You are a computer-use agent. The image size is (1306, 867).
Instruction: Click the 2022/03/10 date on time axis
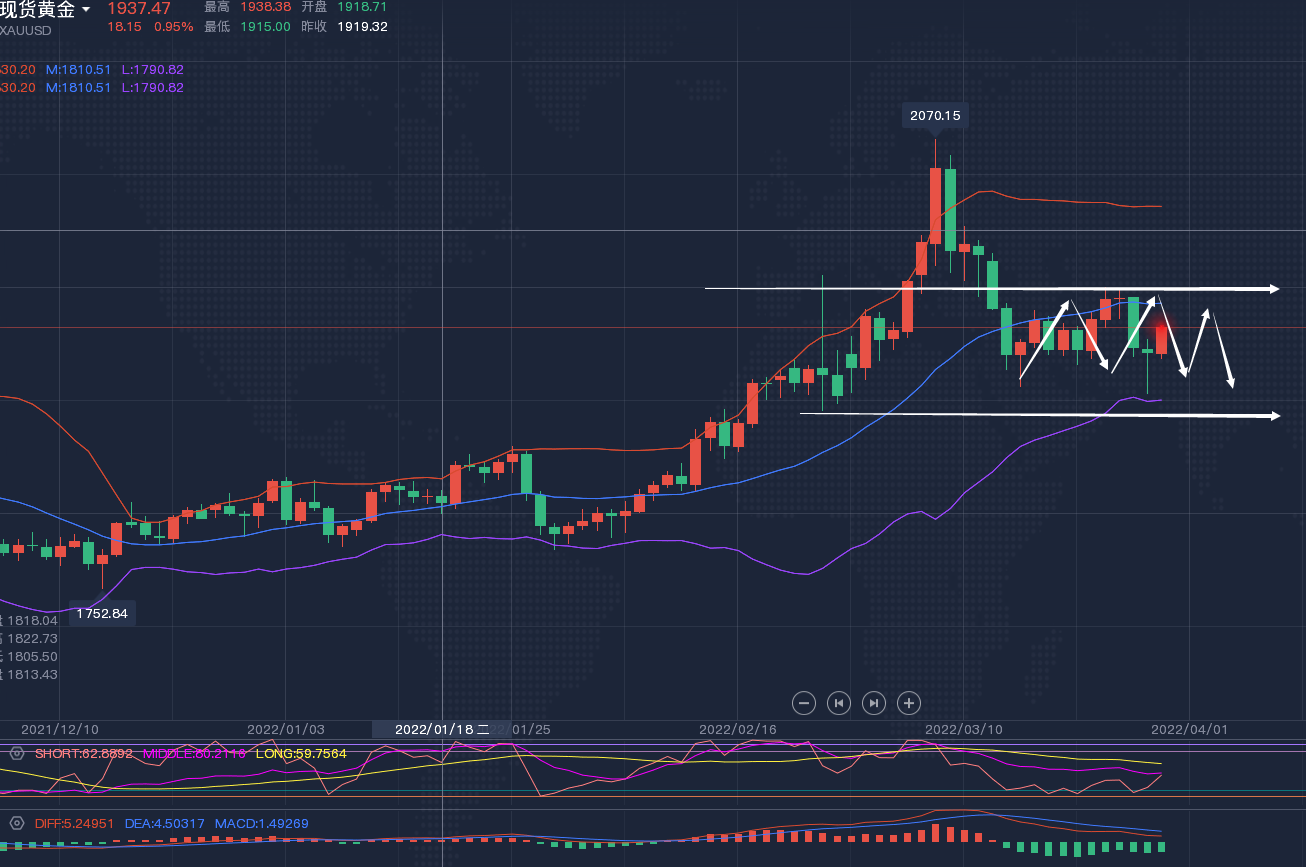(x=961, y=729)
